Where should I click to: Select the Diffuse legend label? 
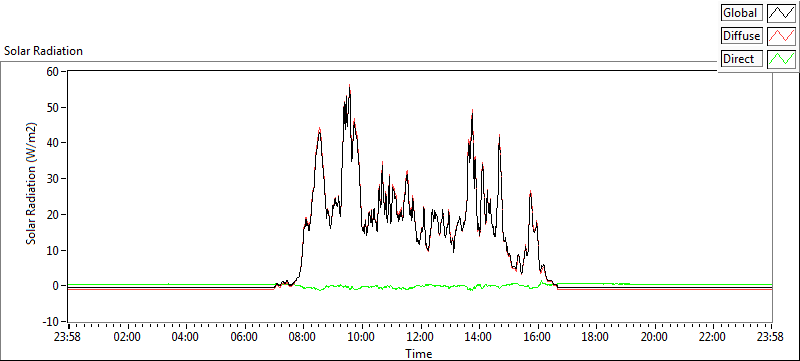click(742, 36)
